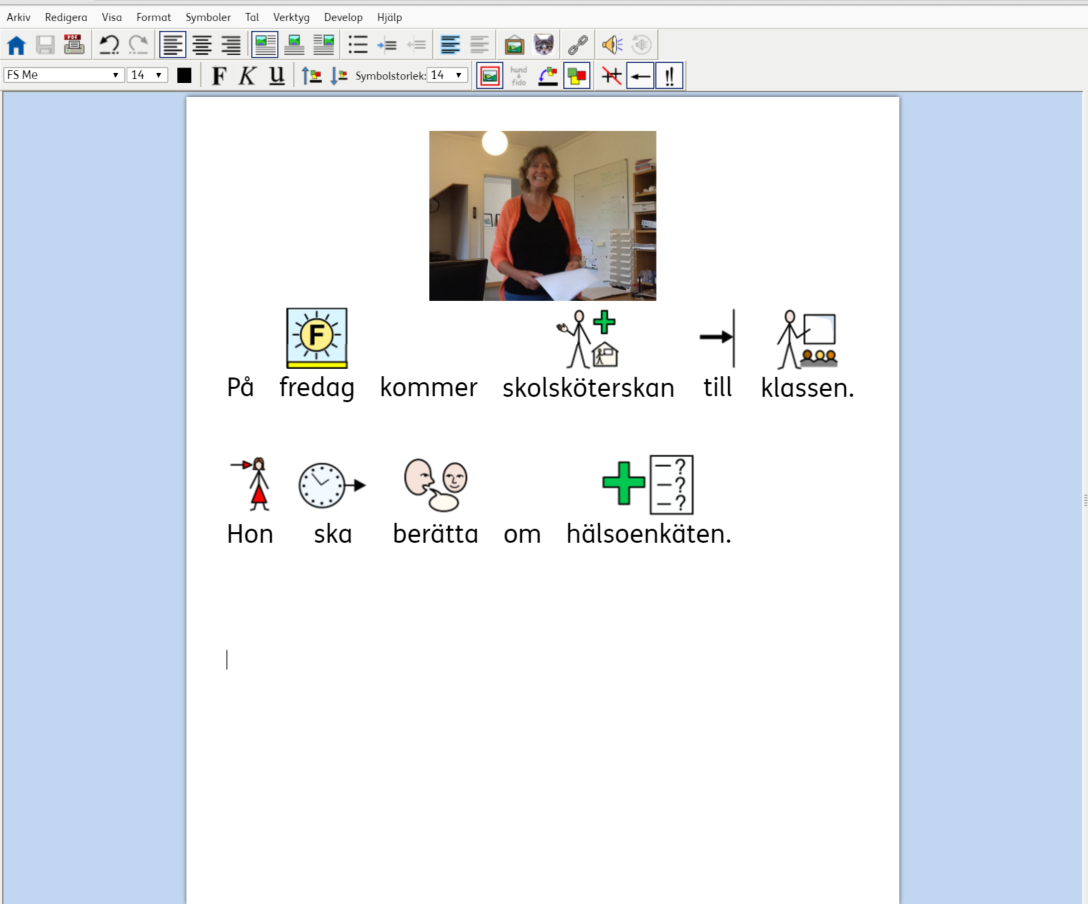Click the left arrow icon in the formatting bar

coord(640,74)
